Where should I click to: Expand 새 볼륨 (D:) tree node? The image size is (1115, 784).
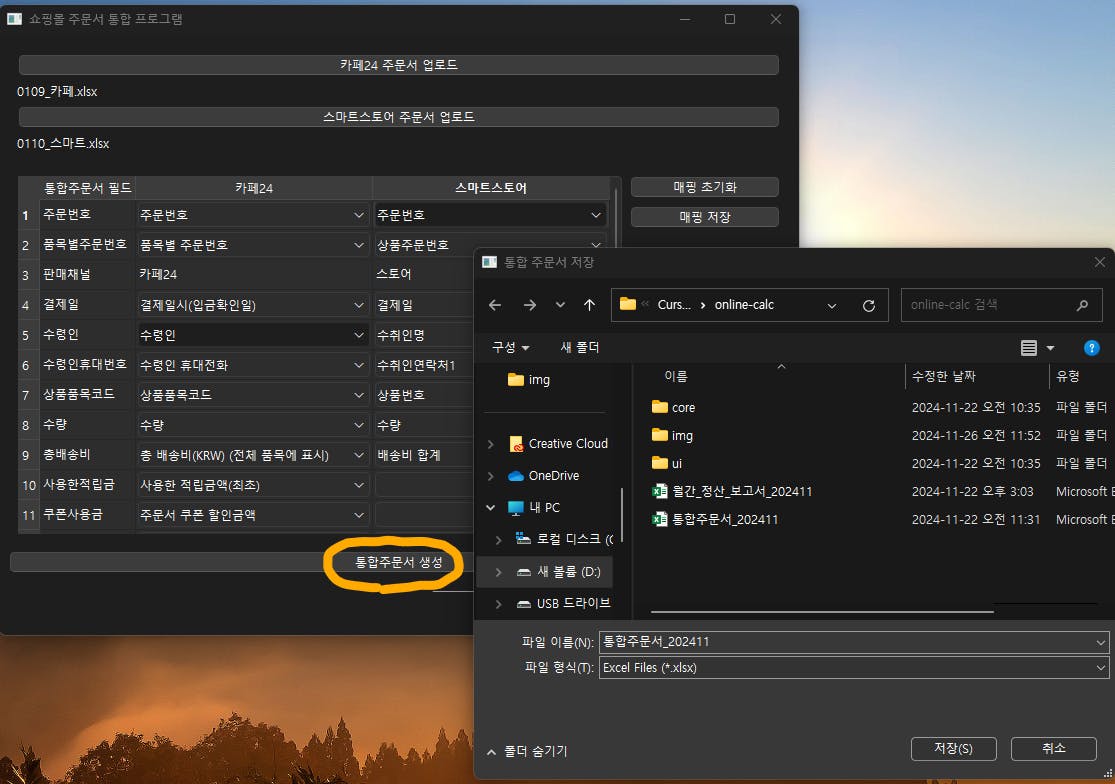[x=498, y=571]
